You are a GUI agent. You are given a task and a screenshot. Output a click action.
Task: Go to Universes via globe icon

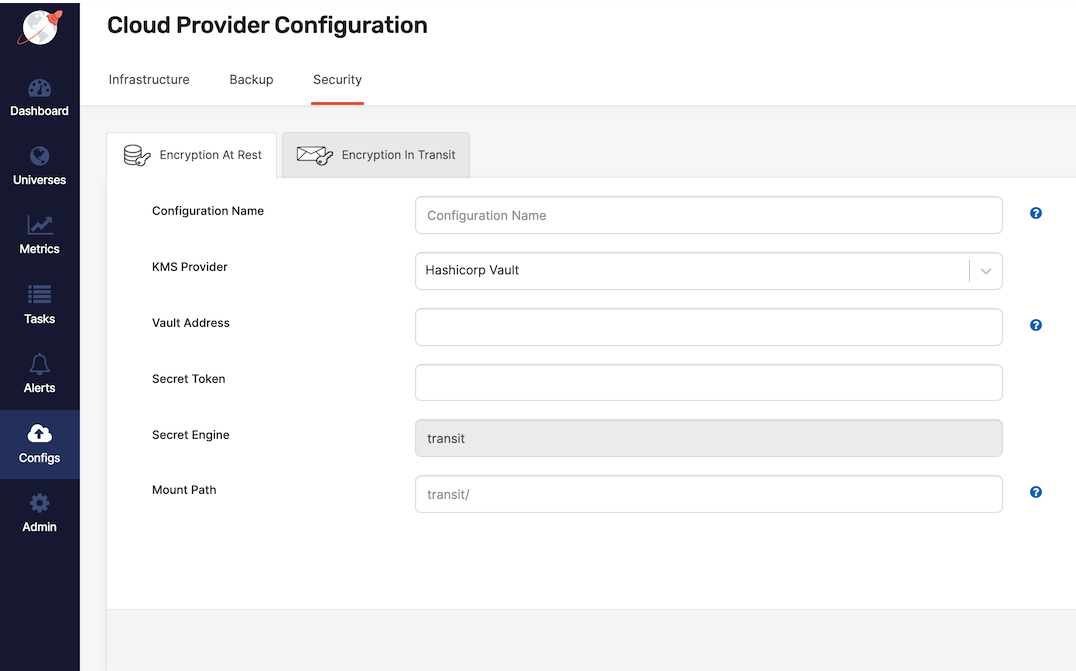[x=39, y=157]
